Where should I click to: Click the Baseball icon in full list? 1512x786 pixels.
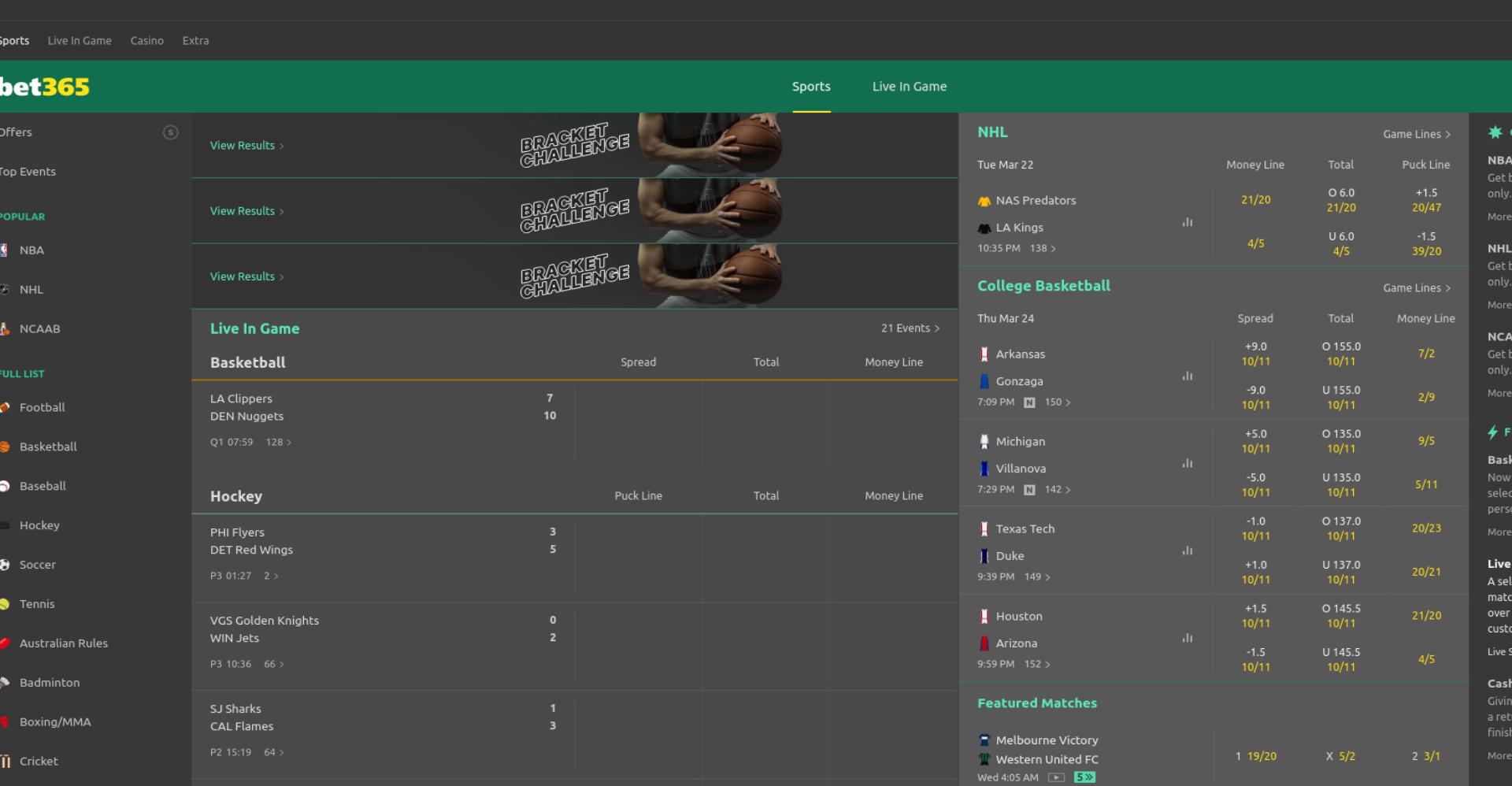(x=5, y=486)
